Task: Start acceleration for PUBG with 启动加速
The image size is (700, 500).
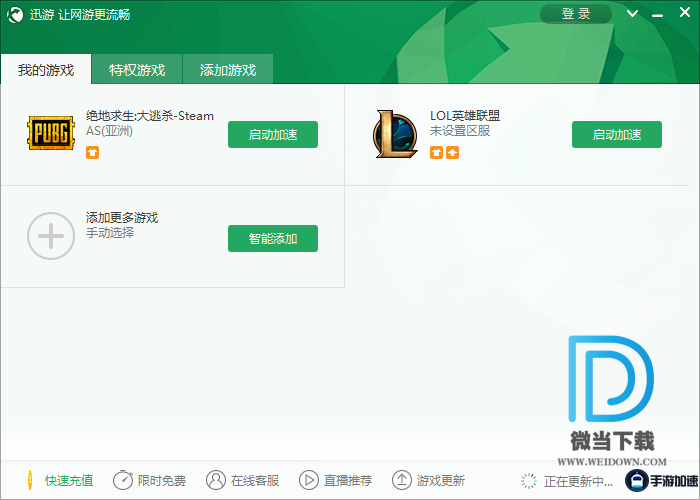Action: point(272,135)
